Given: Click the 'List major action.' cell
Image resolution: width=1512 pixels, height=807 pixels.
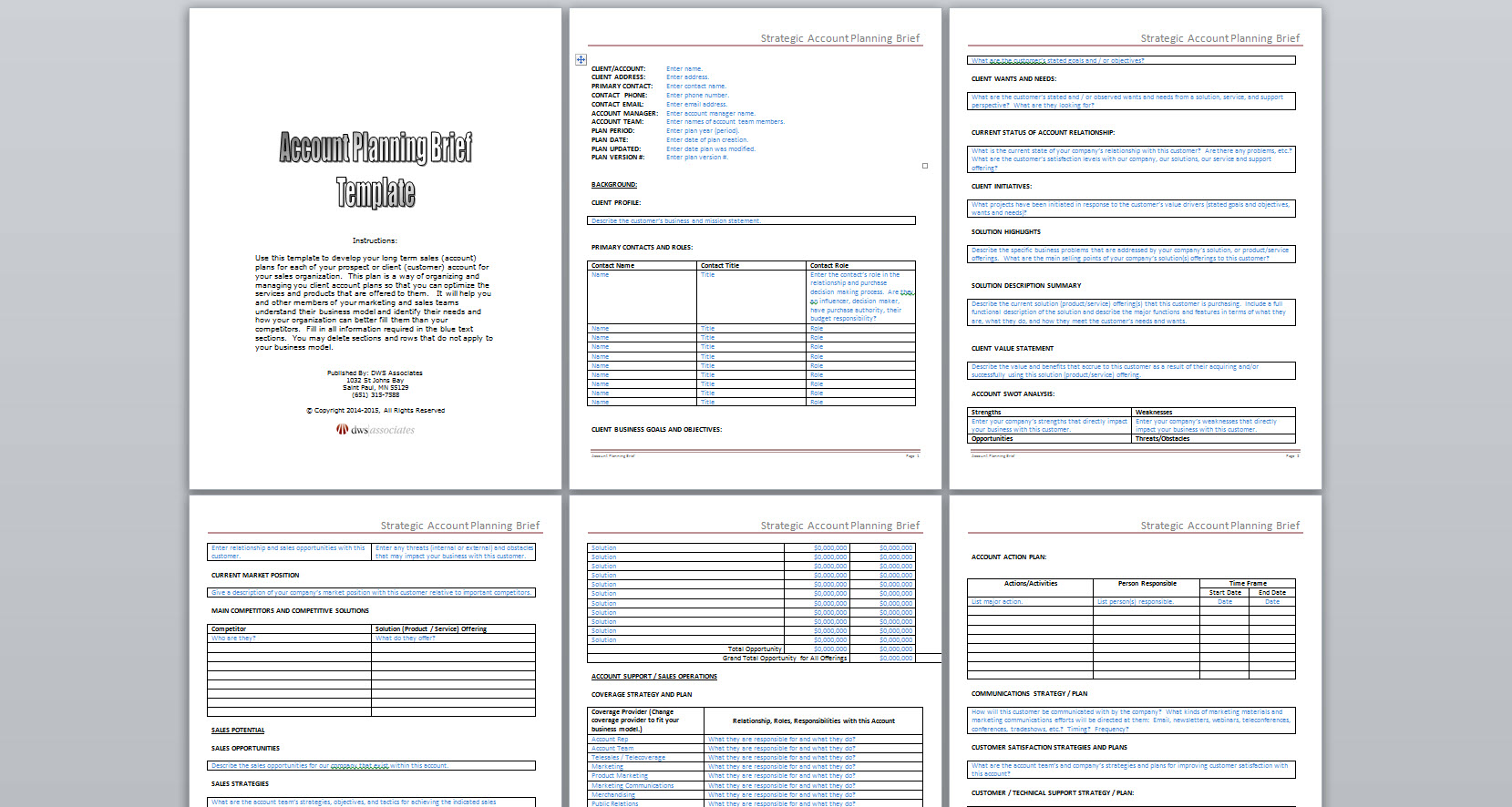Looking at the screenshot, I should coord(997,602).
